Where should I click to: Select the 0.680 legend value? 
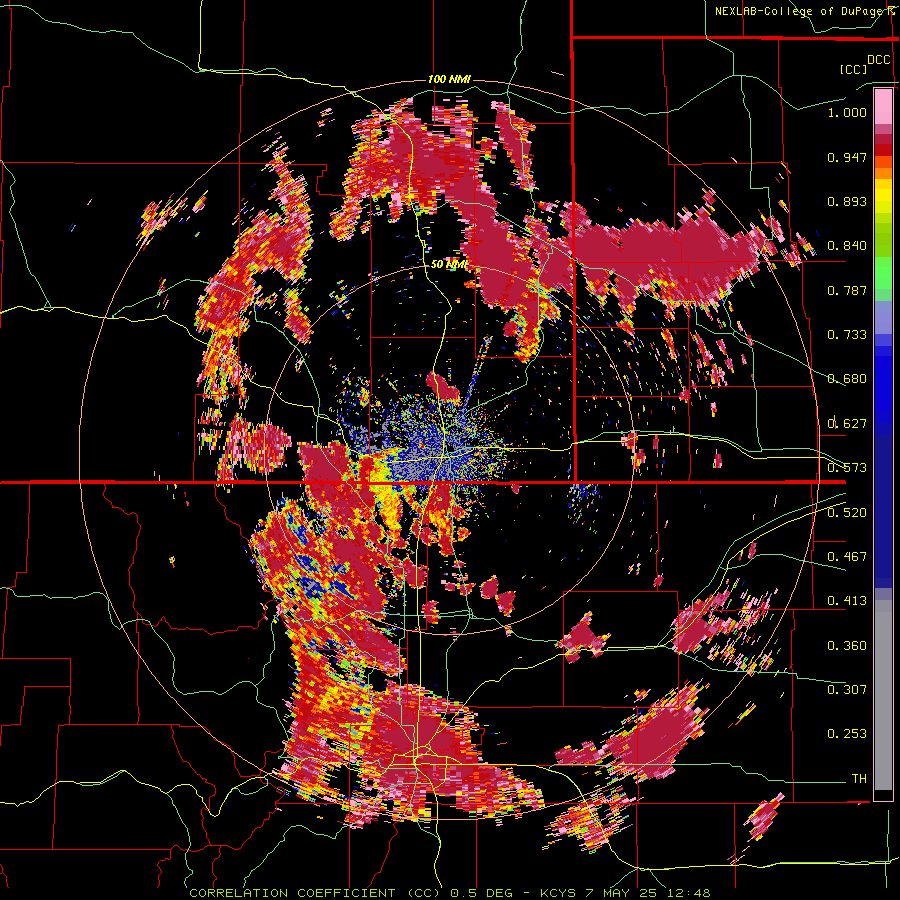[847, 379]
